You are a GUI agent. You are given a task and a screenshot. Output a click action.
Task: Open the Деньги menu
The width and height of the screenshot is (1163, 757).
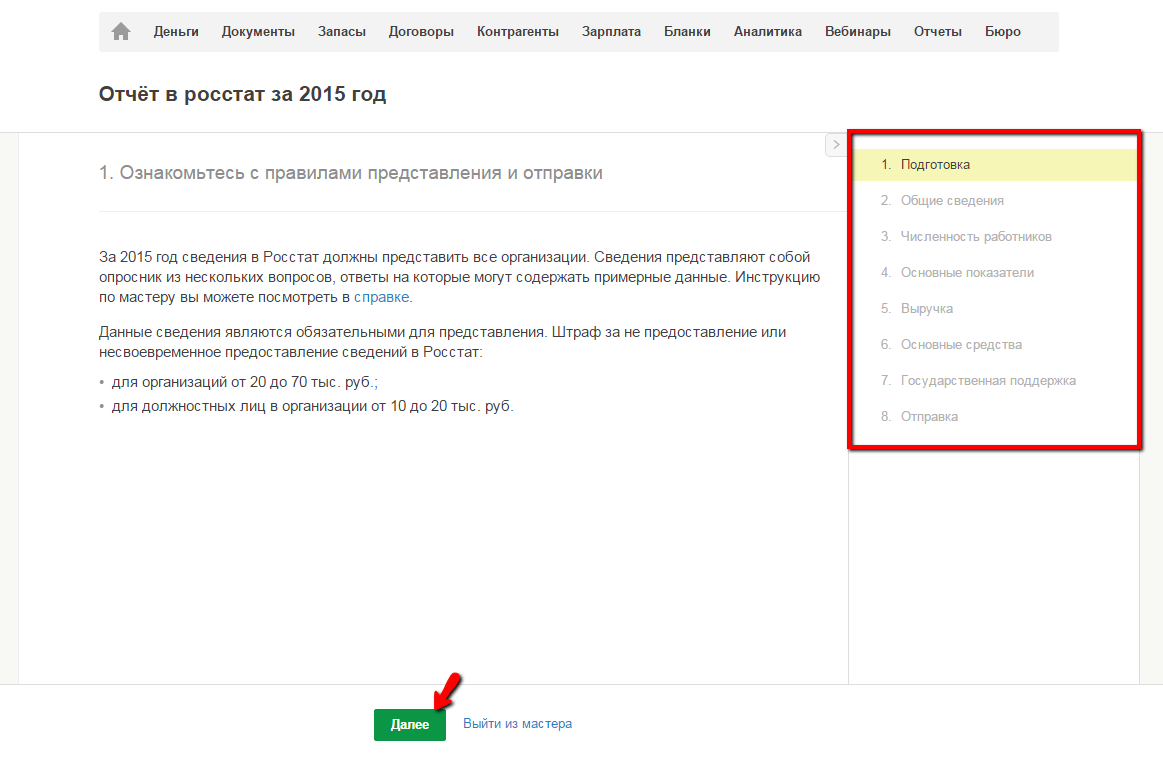click(176, 32)
